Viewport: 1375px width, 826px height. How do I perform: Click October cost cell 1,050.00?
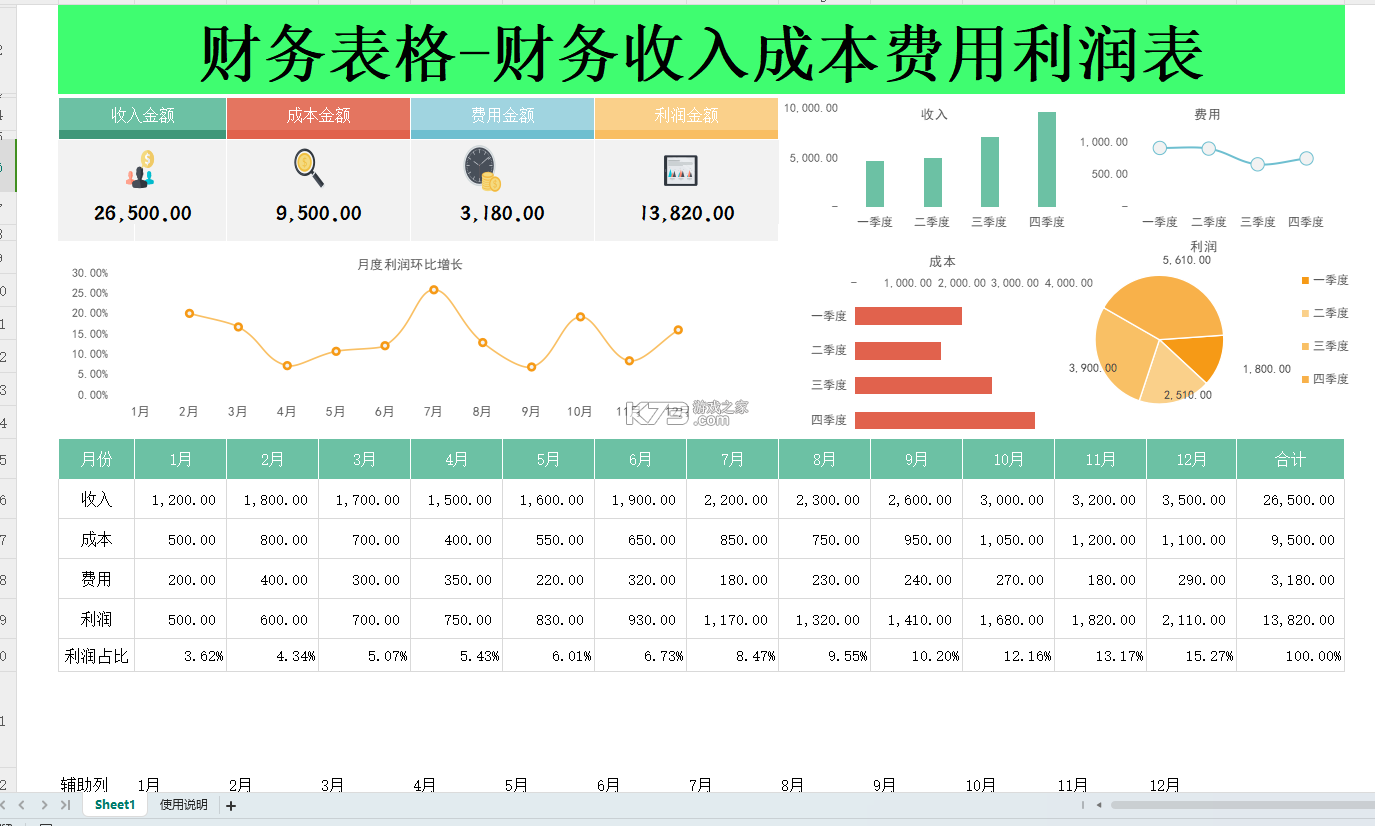(1009, 539)
